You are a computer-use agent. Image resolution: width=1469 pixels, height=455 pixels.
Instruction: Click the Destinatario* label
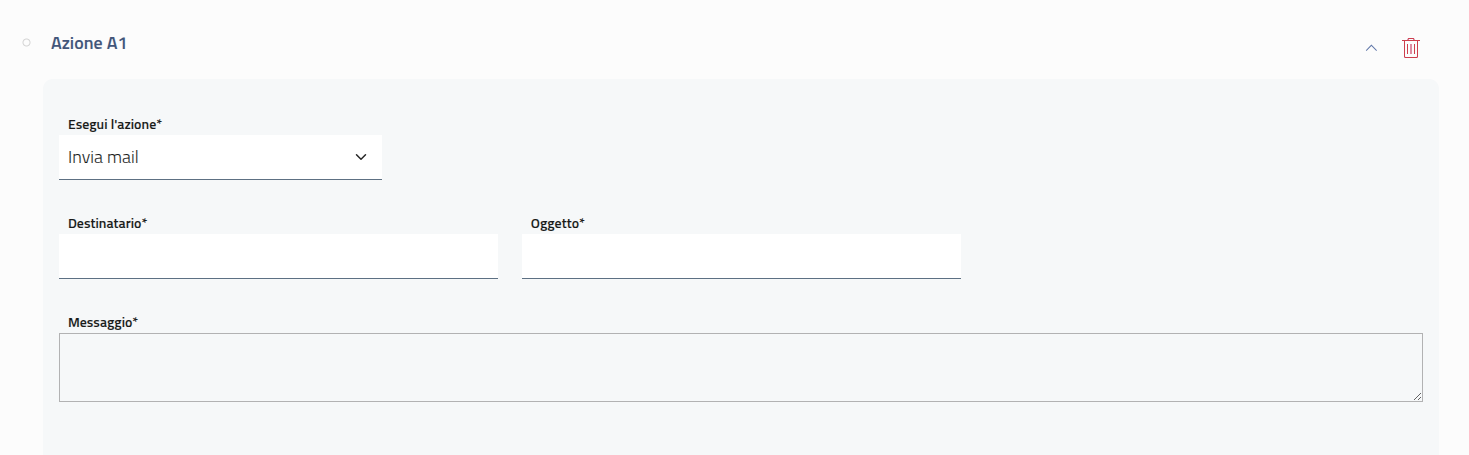[107, 223]
